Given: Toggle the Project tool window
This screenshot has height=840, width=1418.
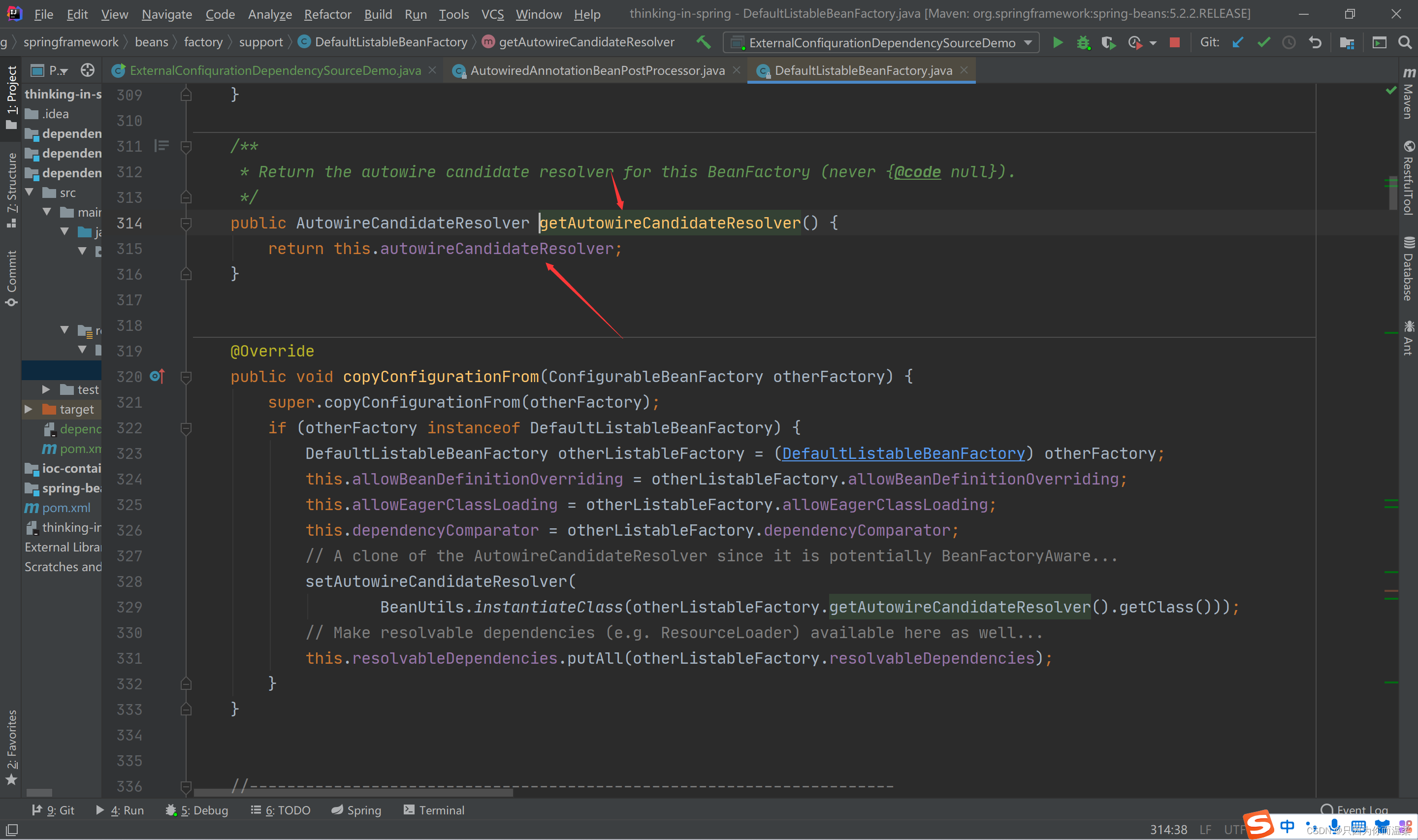Looking at the screenshot, I should click(11, 96).
